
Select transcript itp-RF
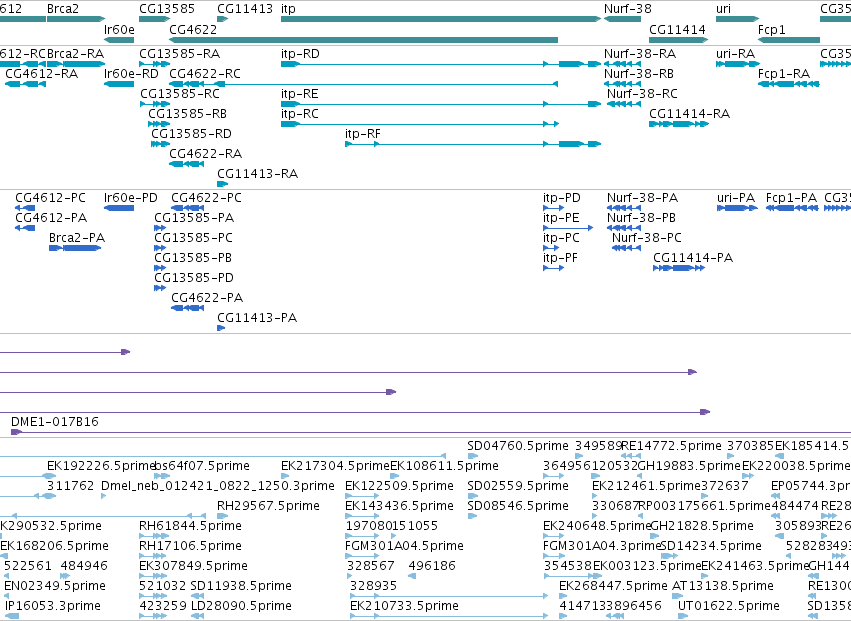(473, 144)
